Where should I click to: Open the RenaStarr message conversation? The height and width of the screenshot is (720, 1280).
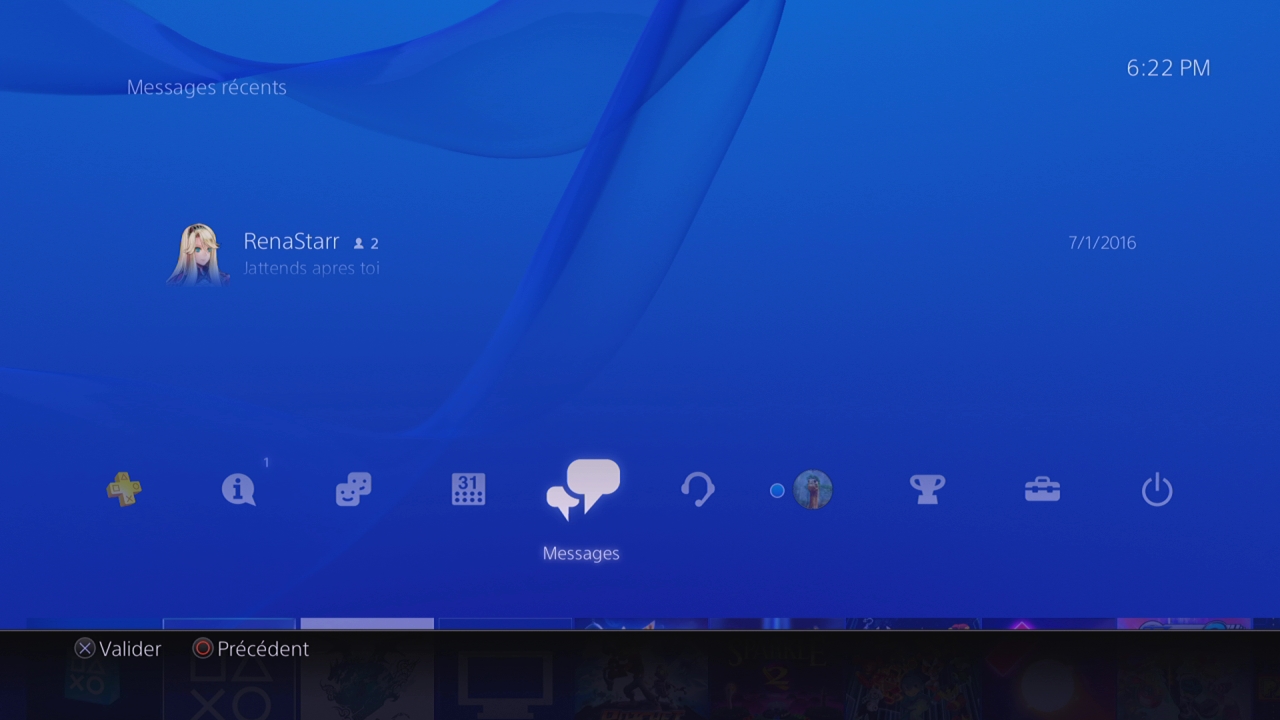tap(652, 254)
